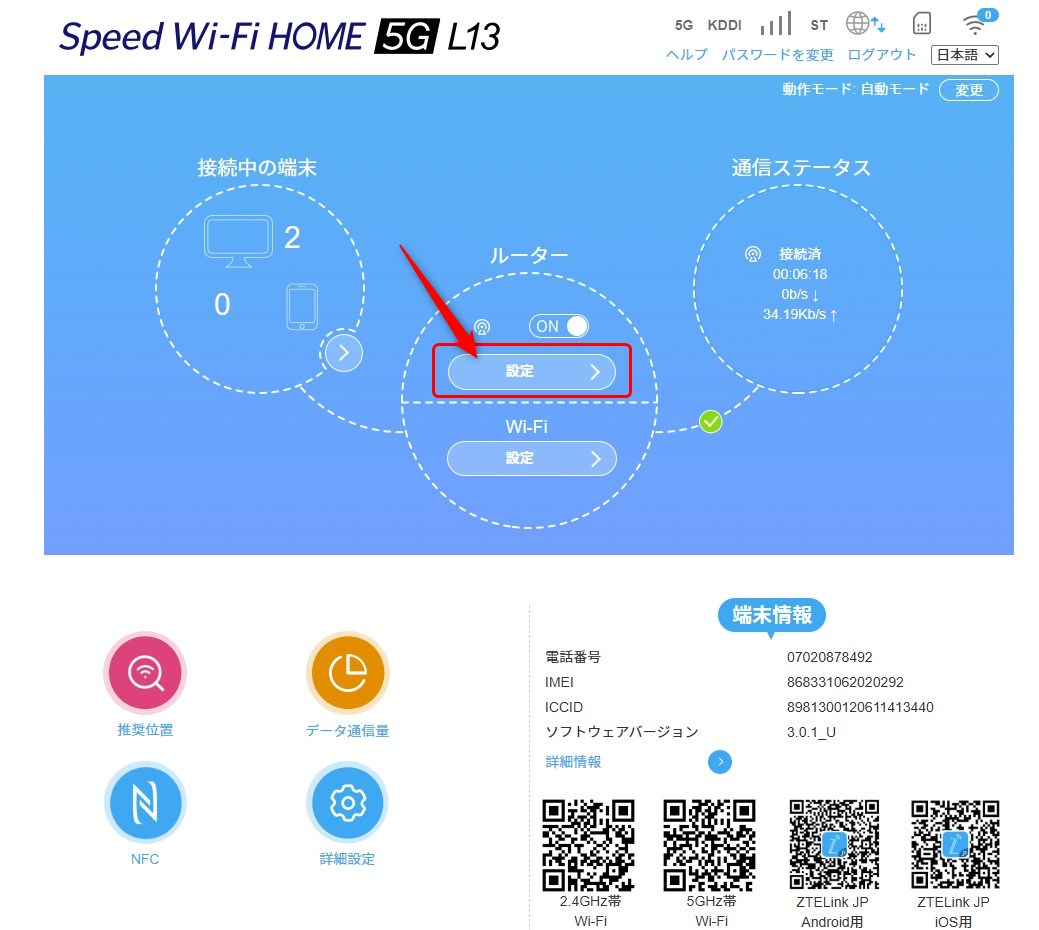Expand 詳細情報 with the blue arrow

click(x=720, y=762)
